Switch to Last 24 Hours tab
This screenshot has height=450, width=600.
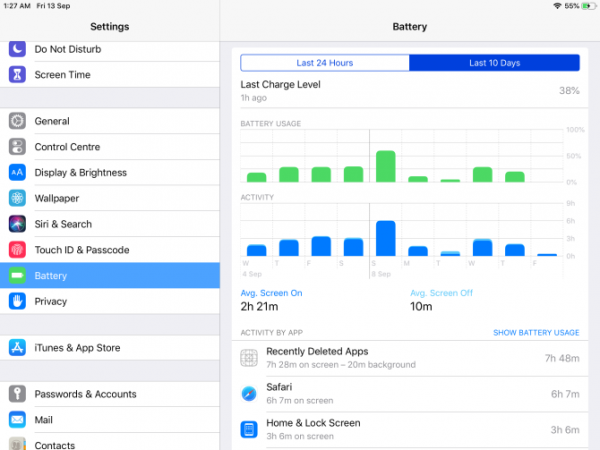click(325, 63)
